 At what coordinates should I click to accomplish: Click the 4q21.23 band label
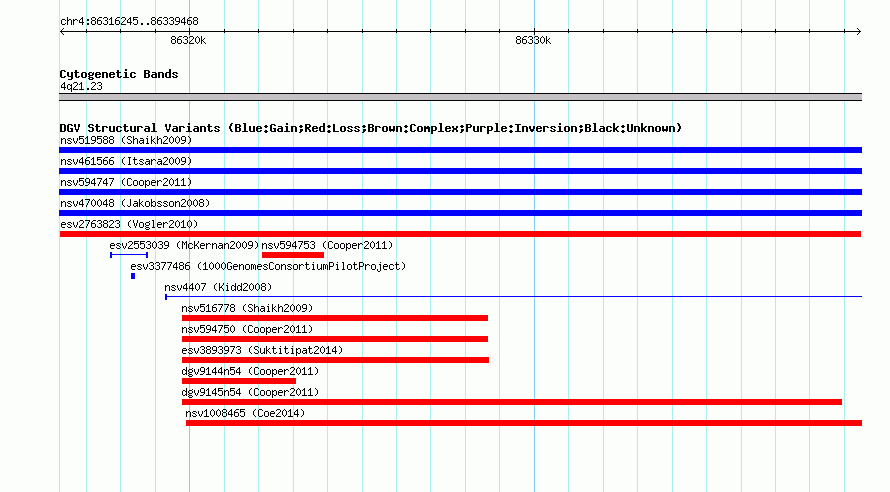81,86
